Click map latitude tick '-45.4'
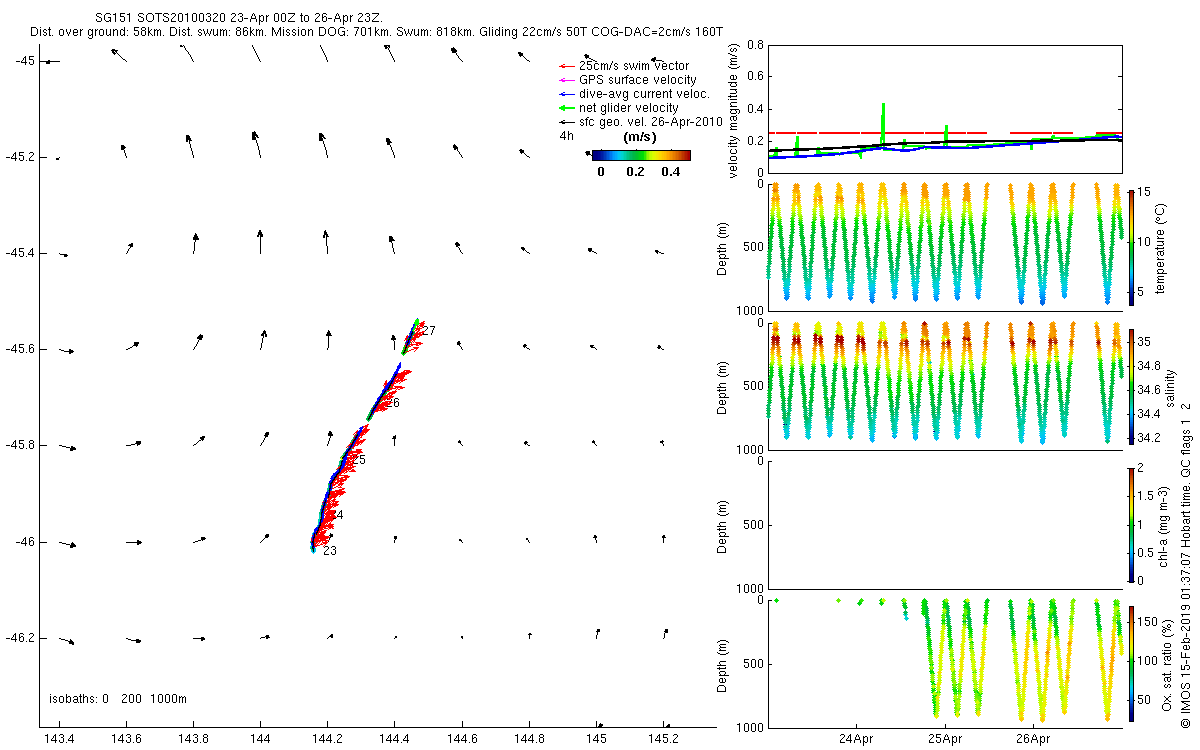The height and width of the screenshot is (750, 1200). coord(19,254)
